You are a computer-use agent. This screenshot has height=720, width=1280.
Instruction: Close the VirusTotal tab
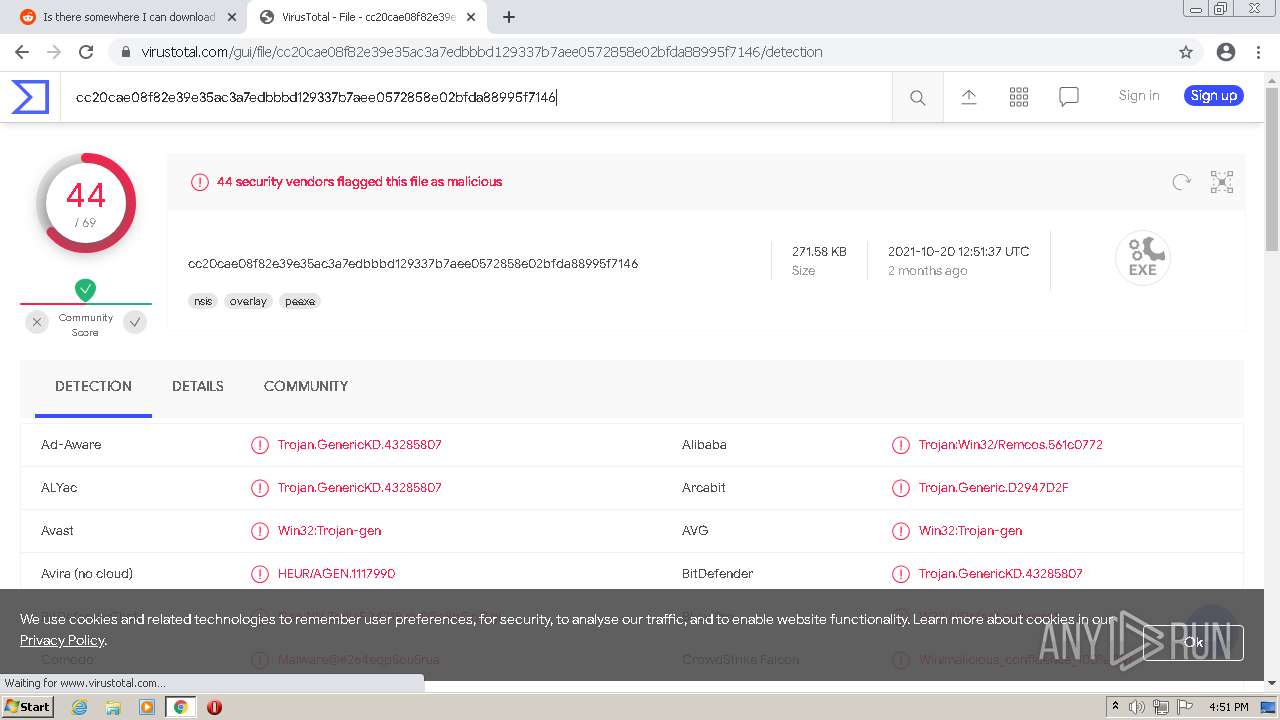[x=471, y=17]
